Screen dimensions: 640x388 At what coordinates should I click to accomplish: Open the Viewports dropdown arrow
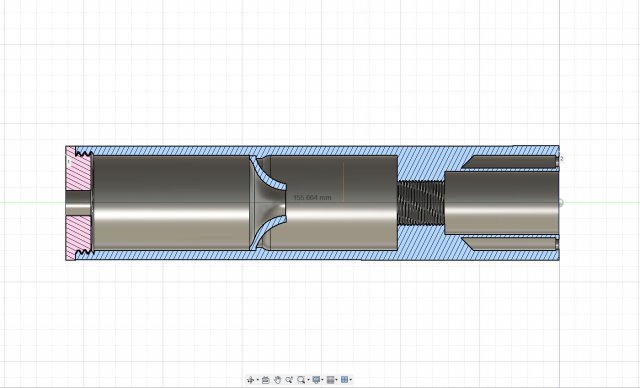(x=351, y=379)
